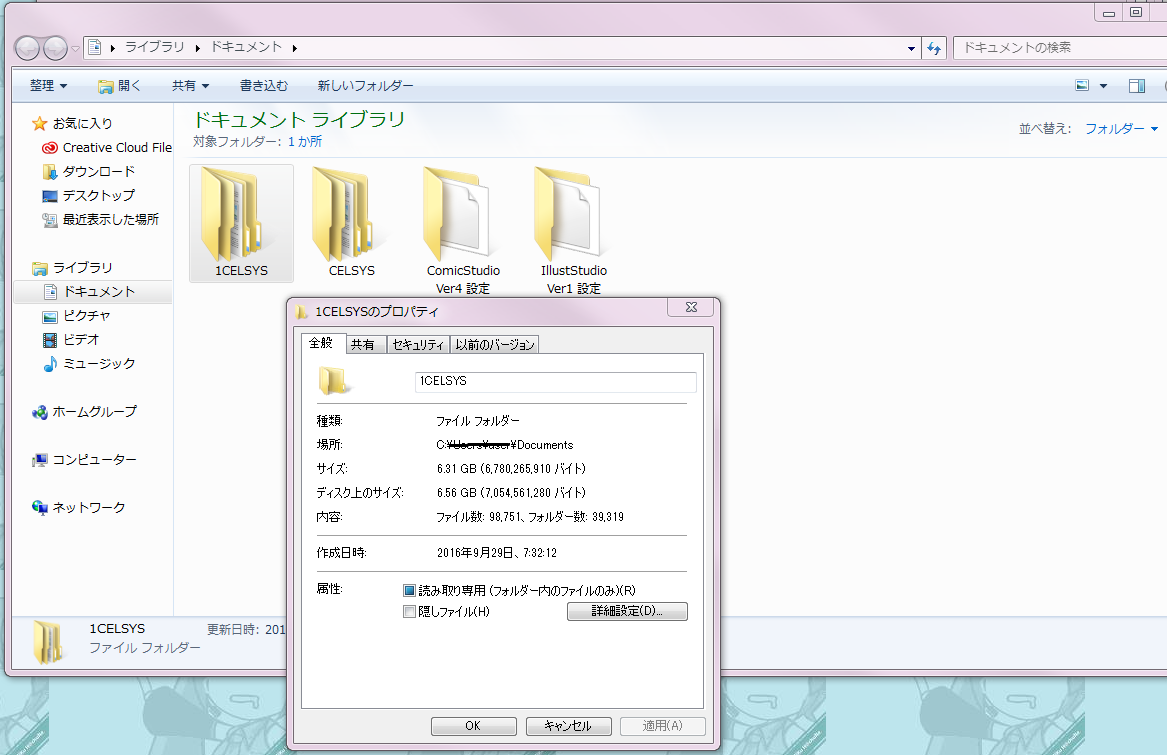Open ネットワーク in navigation pane

pos(78,507)
